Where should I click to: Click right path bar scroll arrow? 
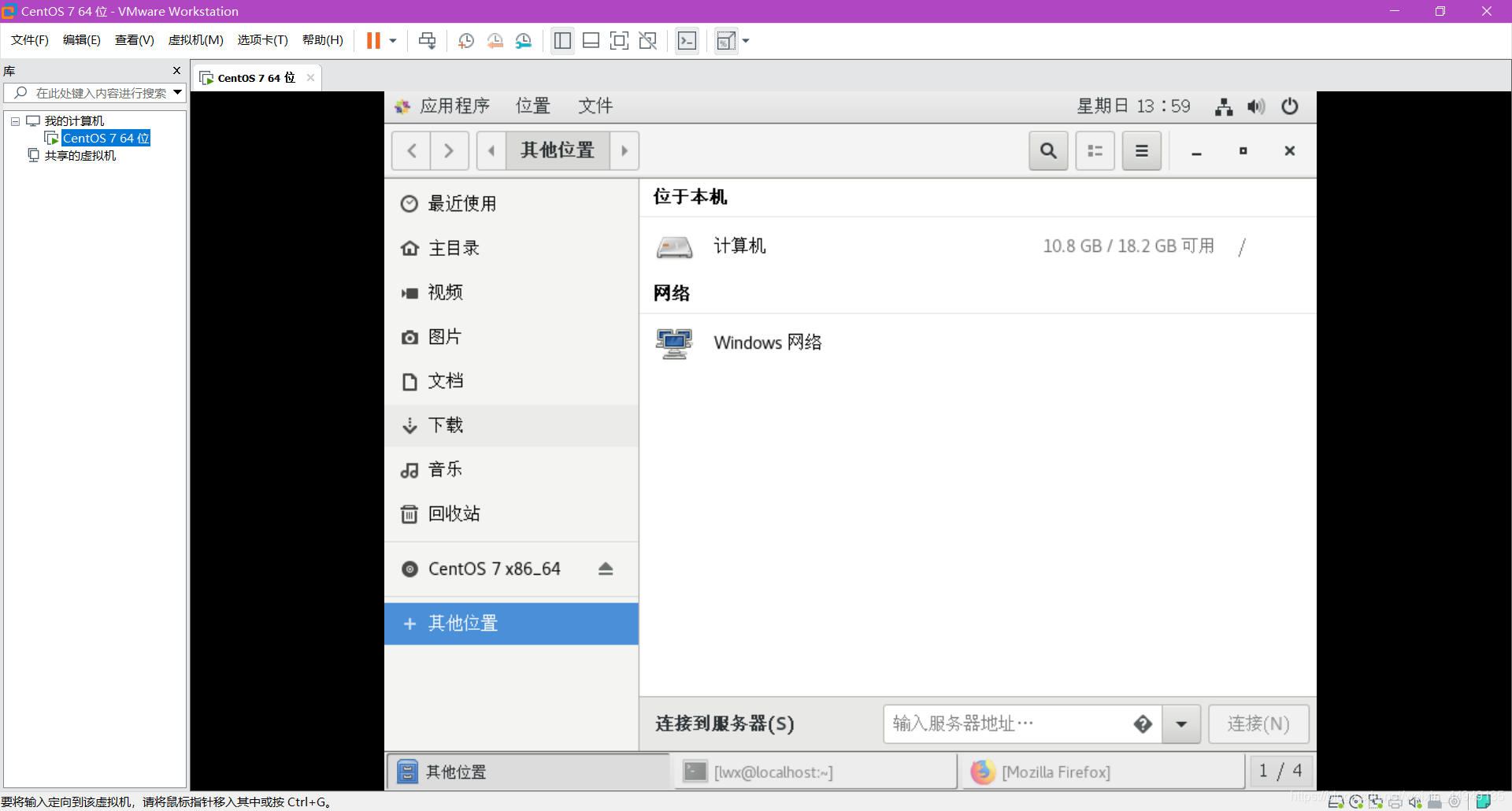click(624, 150)
